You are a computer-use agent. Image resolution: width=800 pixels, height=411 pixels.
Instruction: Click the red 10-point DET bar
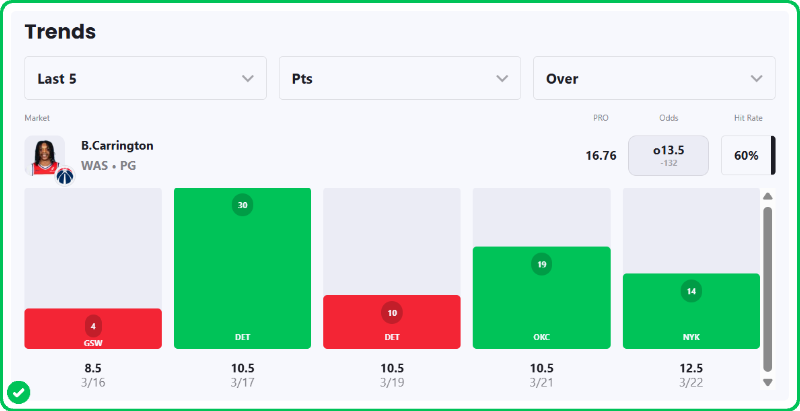click(392, 322)
